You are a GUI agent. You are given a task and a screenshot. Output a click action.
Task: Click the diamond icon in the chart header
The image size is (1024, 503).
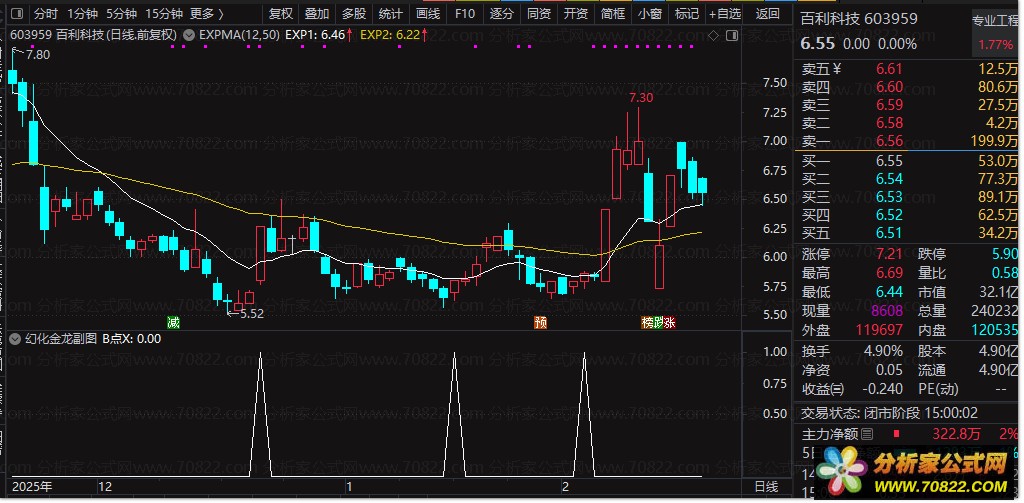click(714, 35)
